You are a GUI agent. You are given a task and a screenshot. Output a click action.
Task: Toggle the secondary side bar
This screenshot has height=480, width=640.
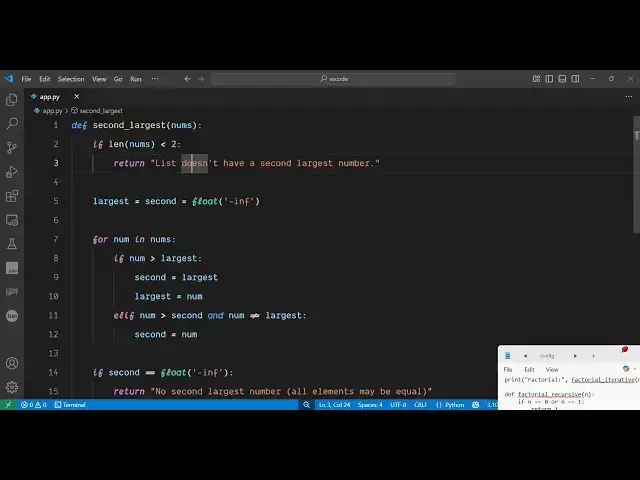(x=576, y=79)
